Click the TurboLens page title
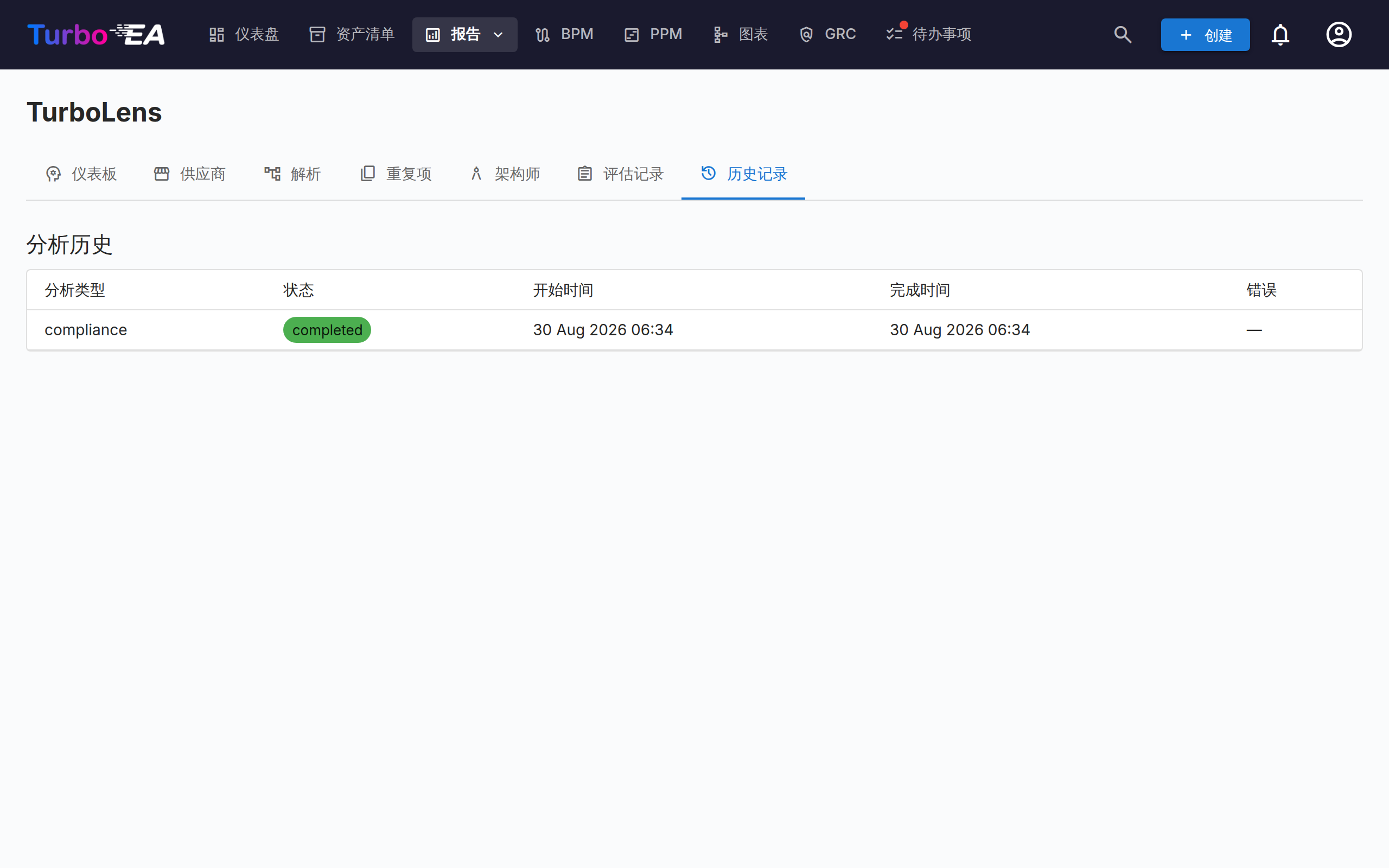 point(94,112)
